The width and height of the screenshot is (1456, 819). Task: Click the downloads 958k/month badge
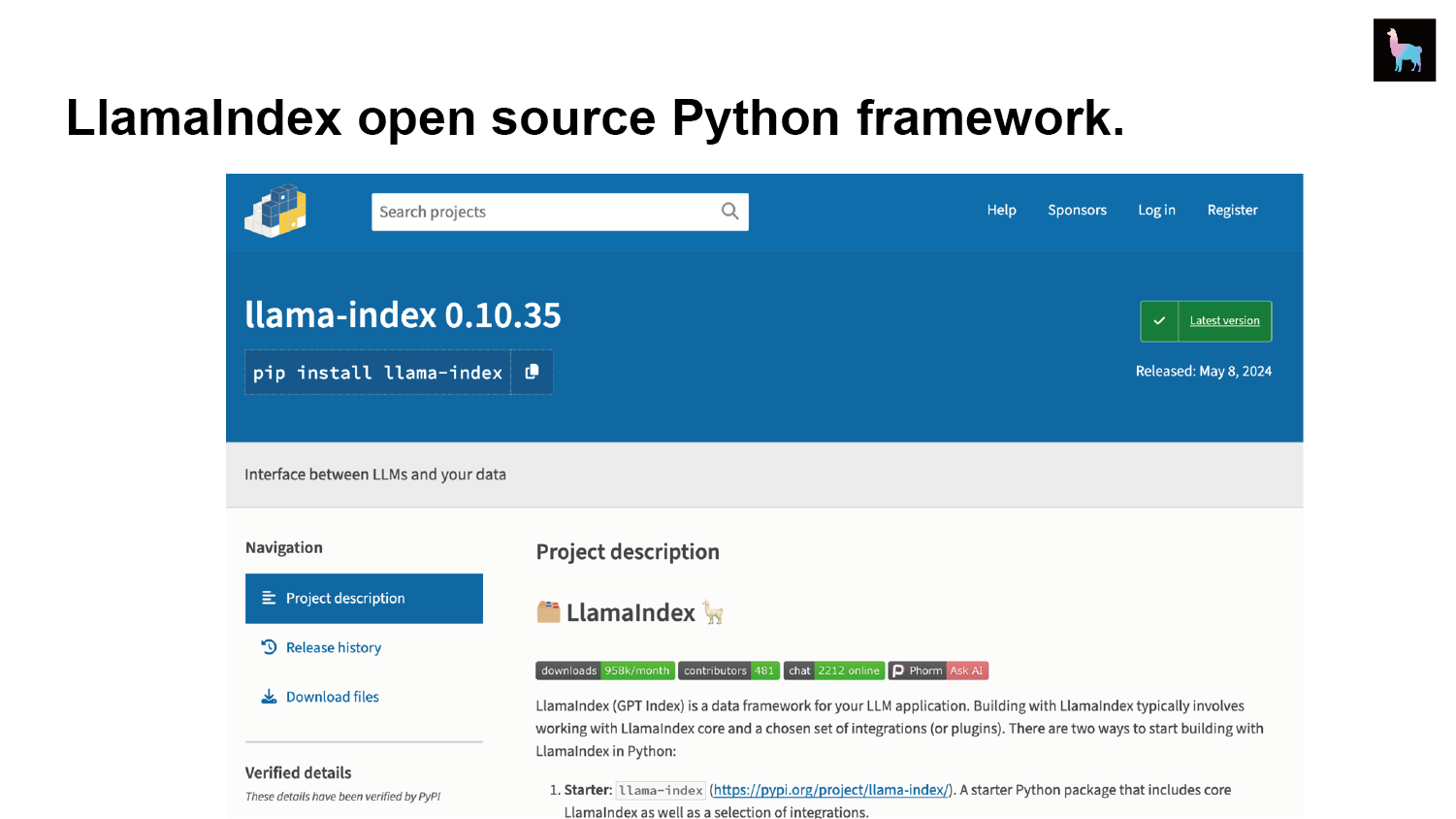click(604, 671)
